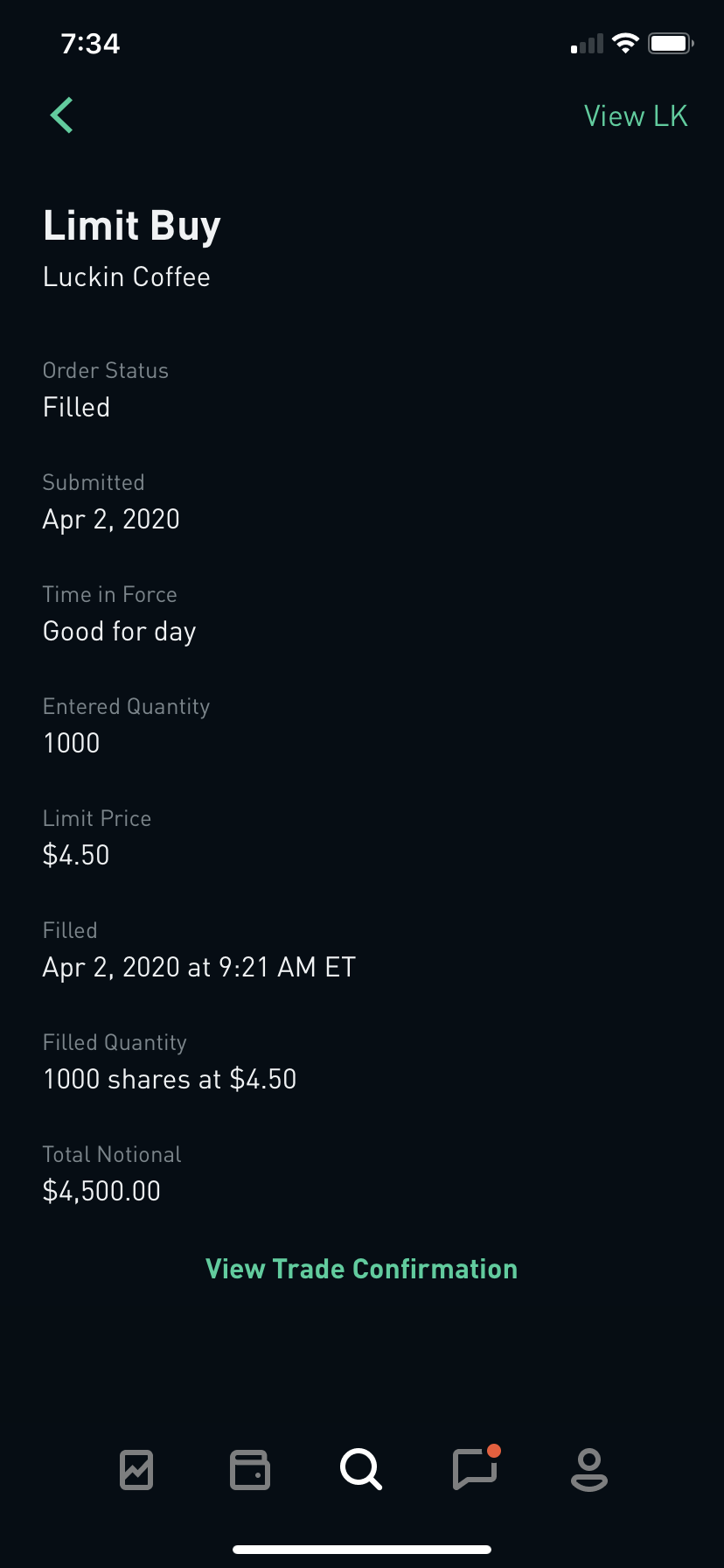Open the View LK link
Viewport: 724px width, 1568px height.
(636, 115)
